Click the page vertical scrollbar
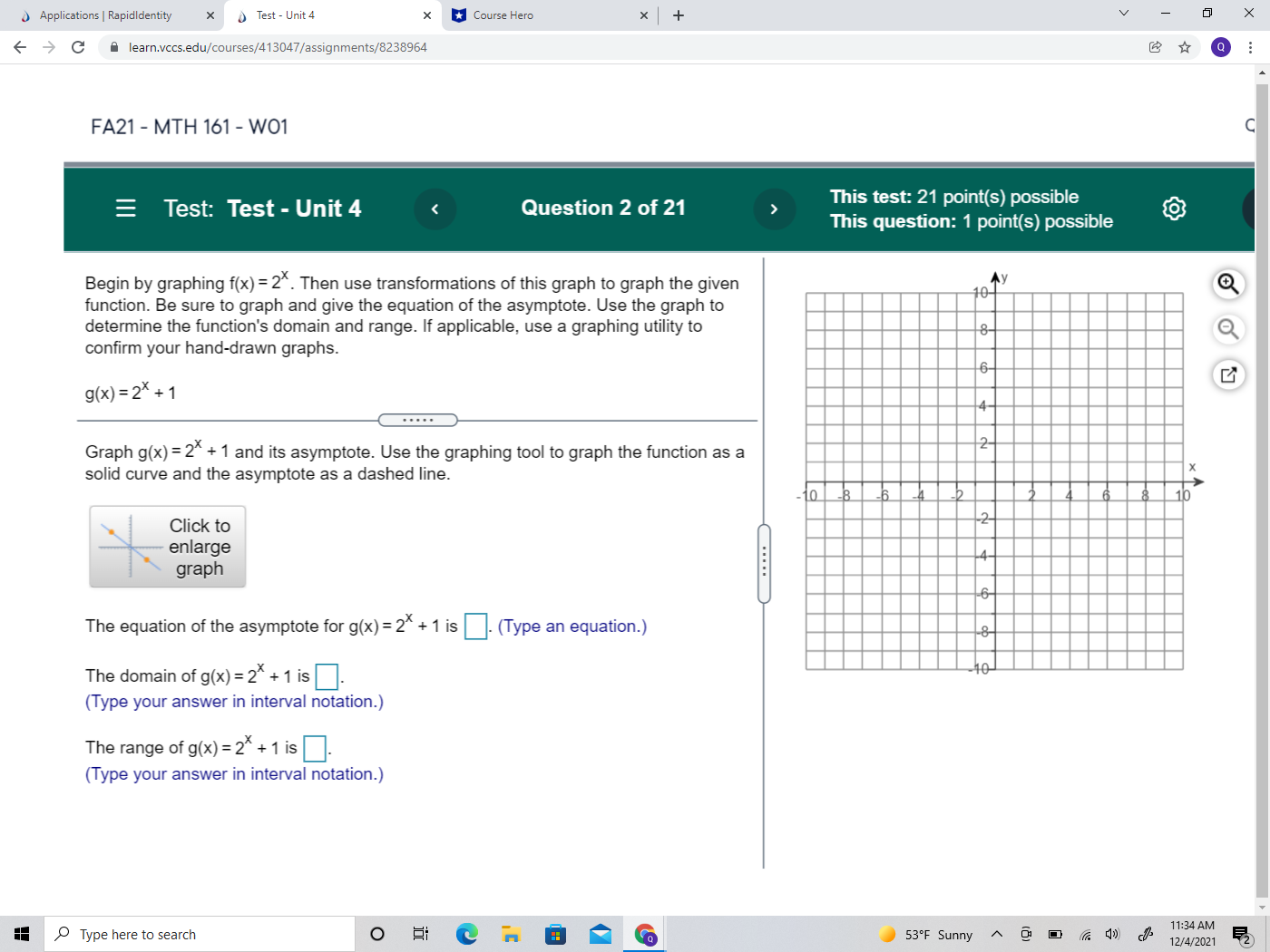The image size is (1270, 952). (x=1262, y=490)
